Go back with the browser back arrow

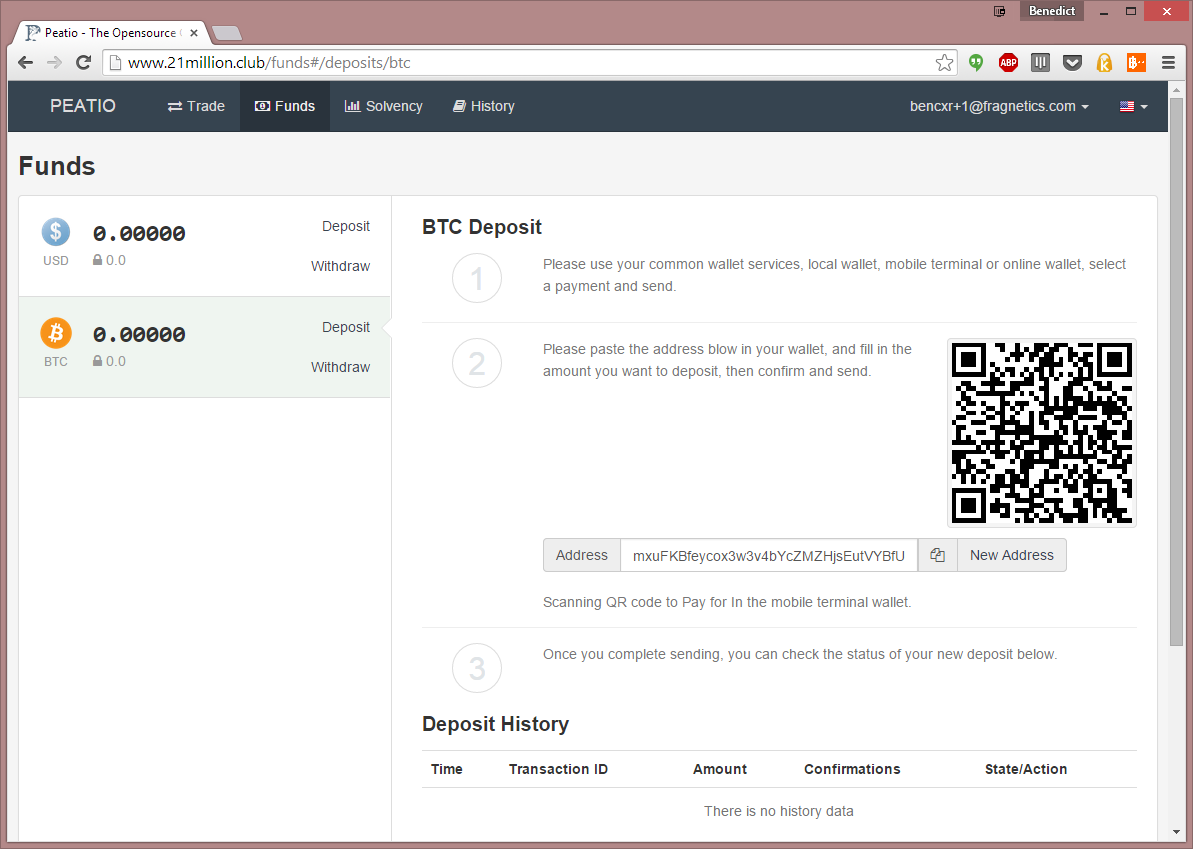(26, 62)
